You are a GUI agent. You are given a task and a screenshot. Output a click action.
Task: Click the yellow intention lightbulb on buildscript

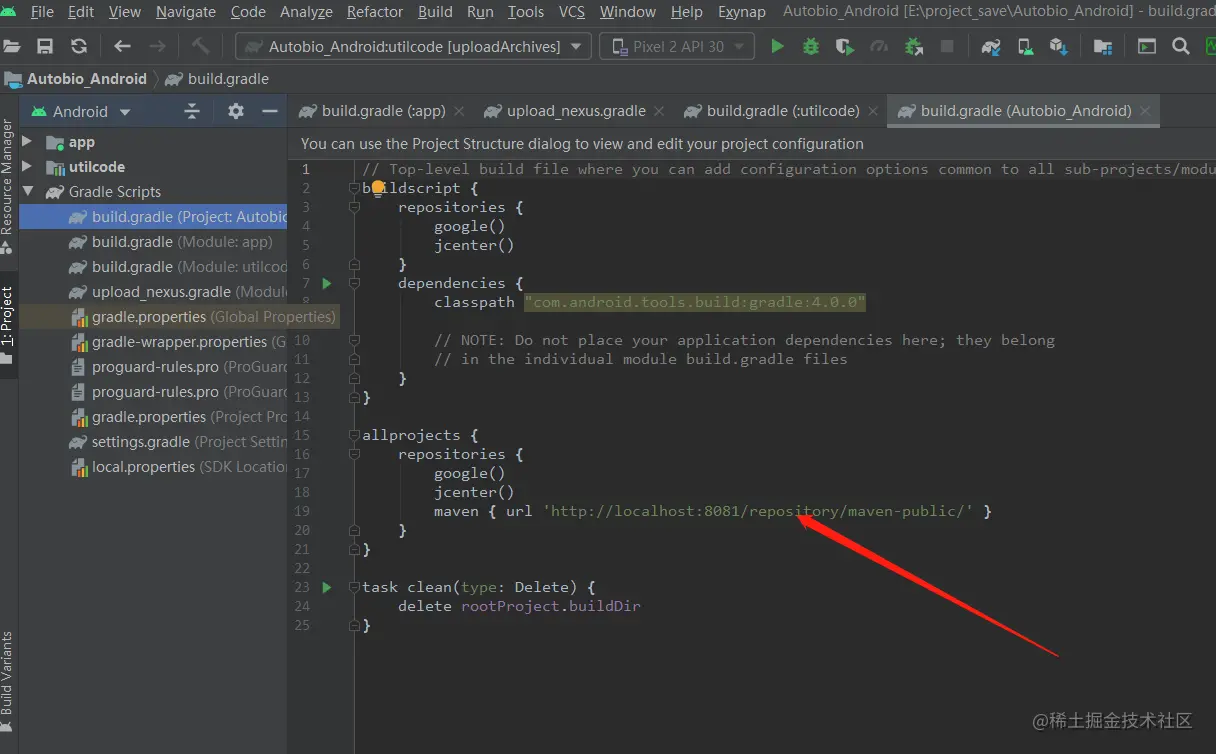[x=378, y=187]
